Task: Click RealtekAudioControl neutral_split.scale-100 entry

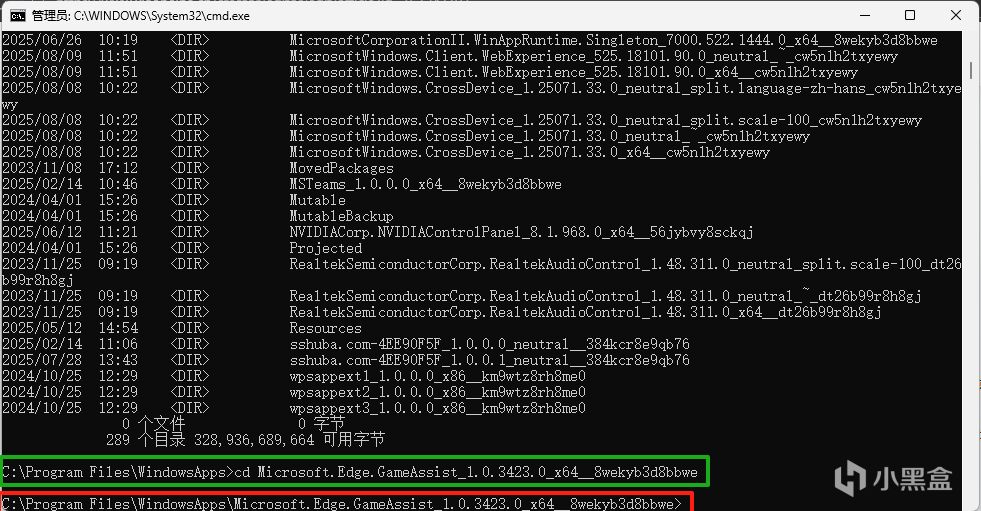Action: click(625, 265)
